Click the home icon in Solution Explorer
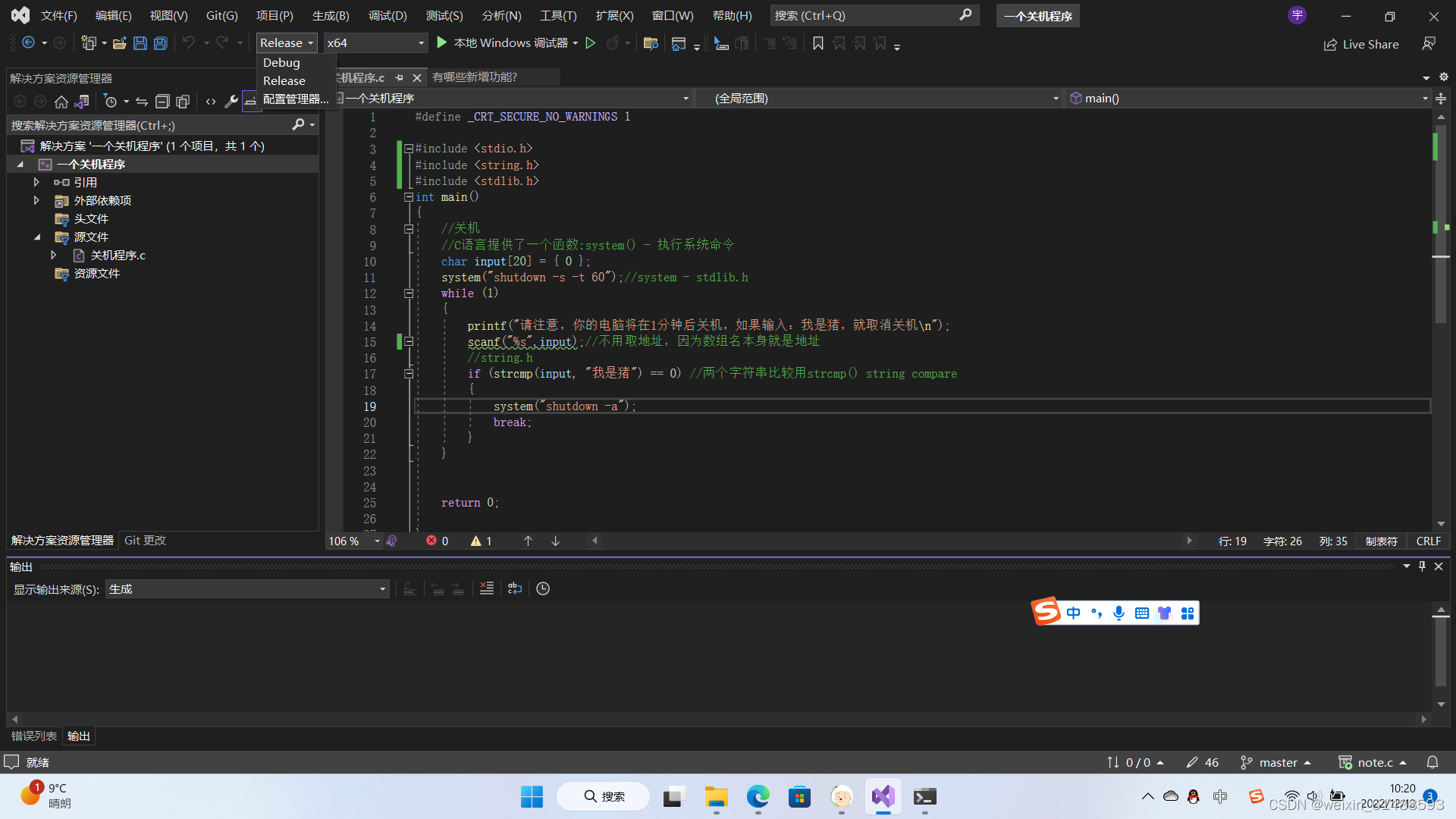 coord(61,102)
